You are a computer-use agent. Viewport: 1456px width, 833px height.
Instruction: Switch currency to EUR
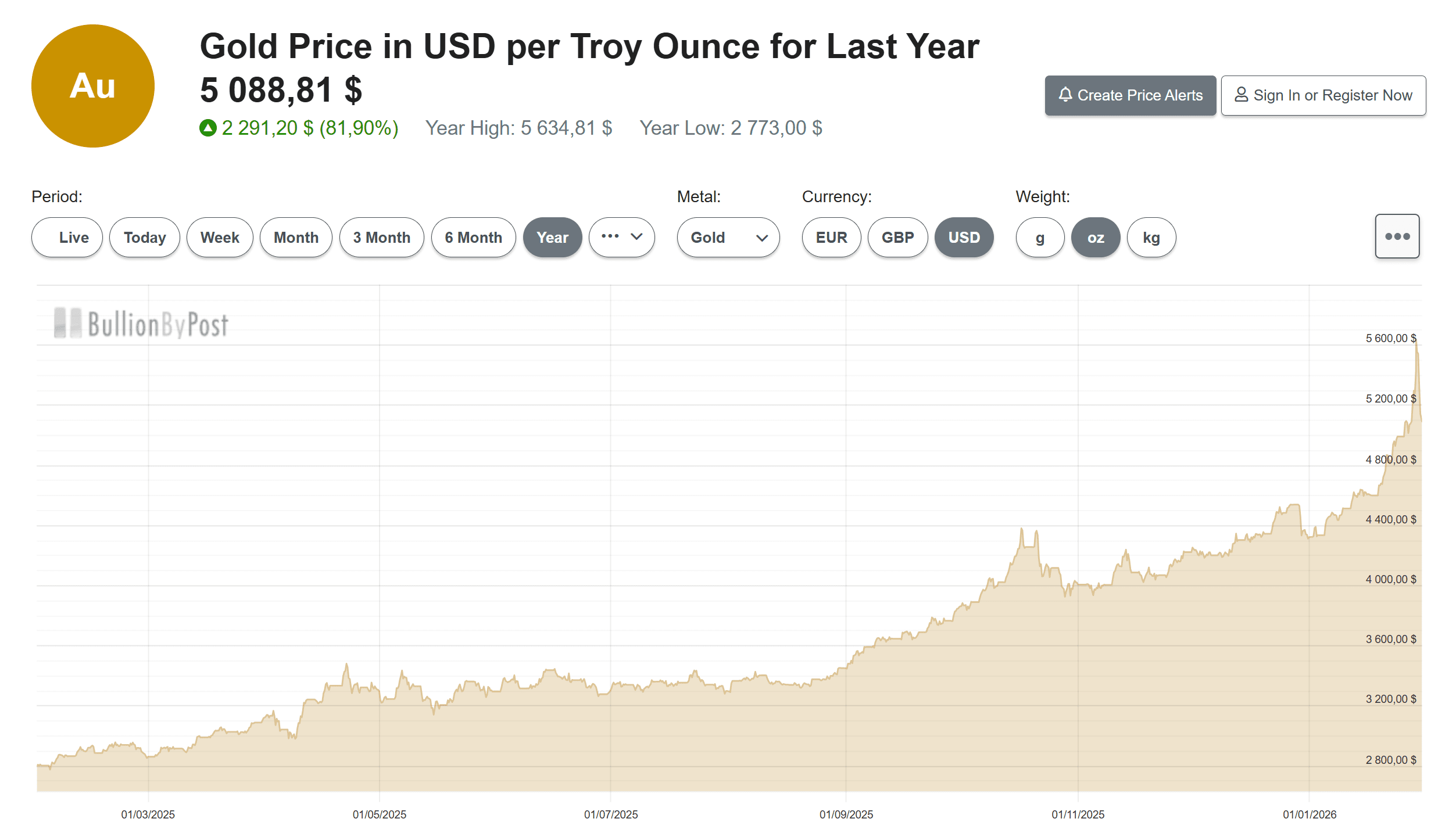[831, 238]
